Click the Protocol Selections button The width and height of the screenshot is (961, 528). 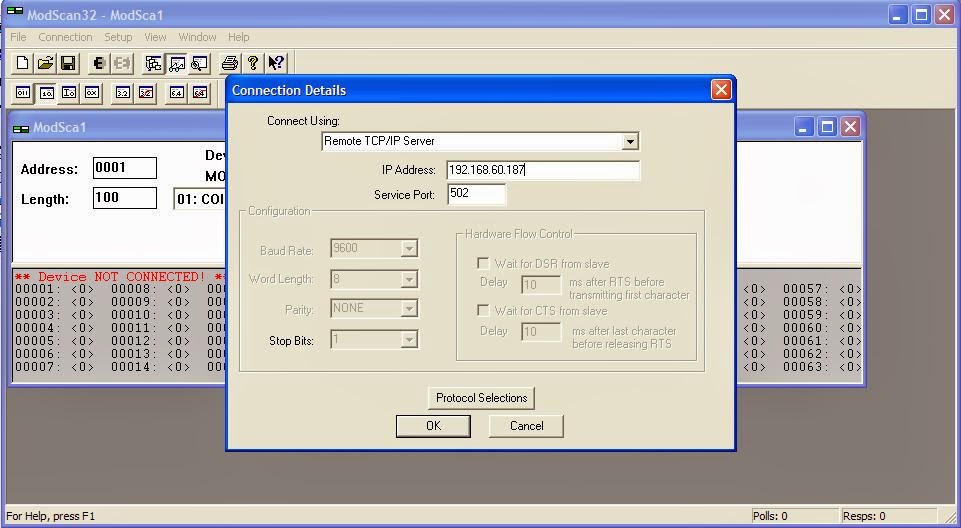point(481,398)
